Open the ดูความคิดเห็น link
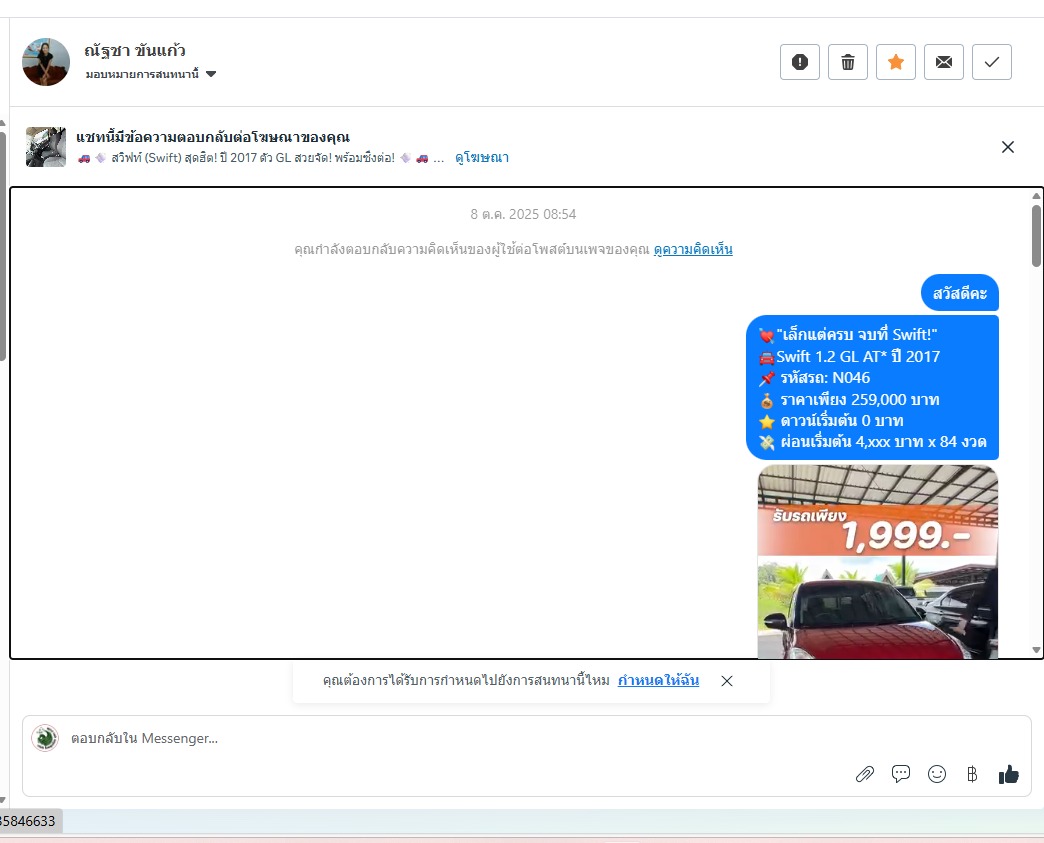1044x843 pixels. pyautogui.click(x=693, y=250)
